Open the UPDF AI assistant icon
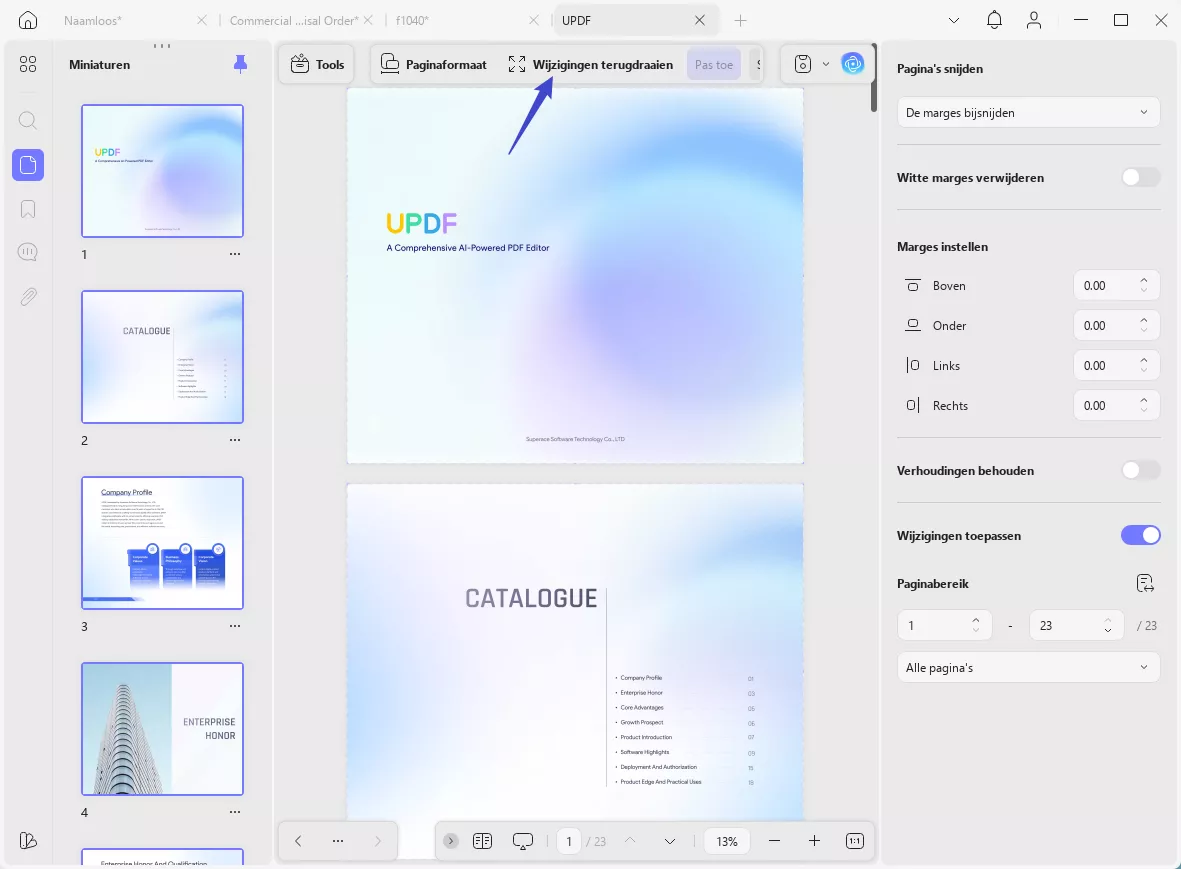This screenshot has width=1181, height=869. [x=853, y=64]
